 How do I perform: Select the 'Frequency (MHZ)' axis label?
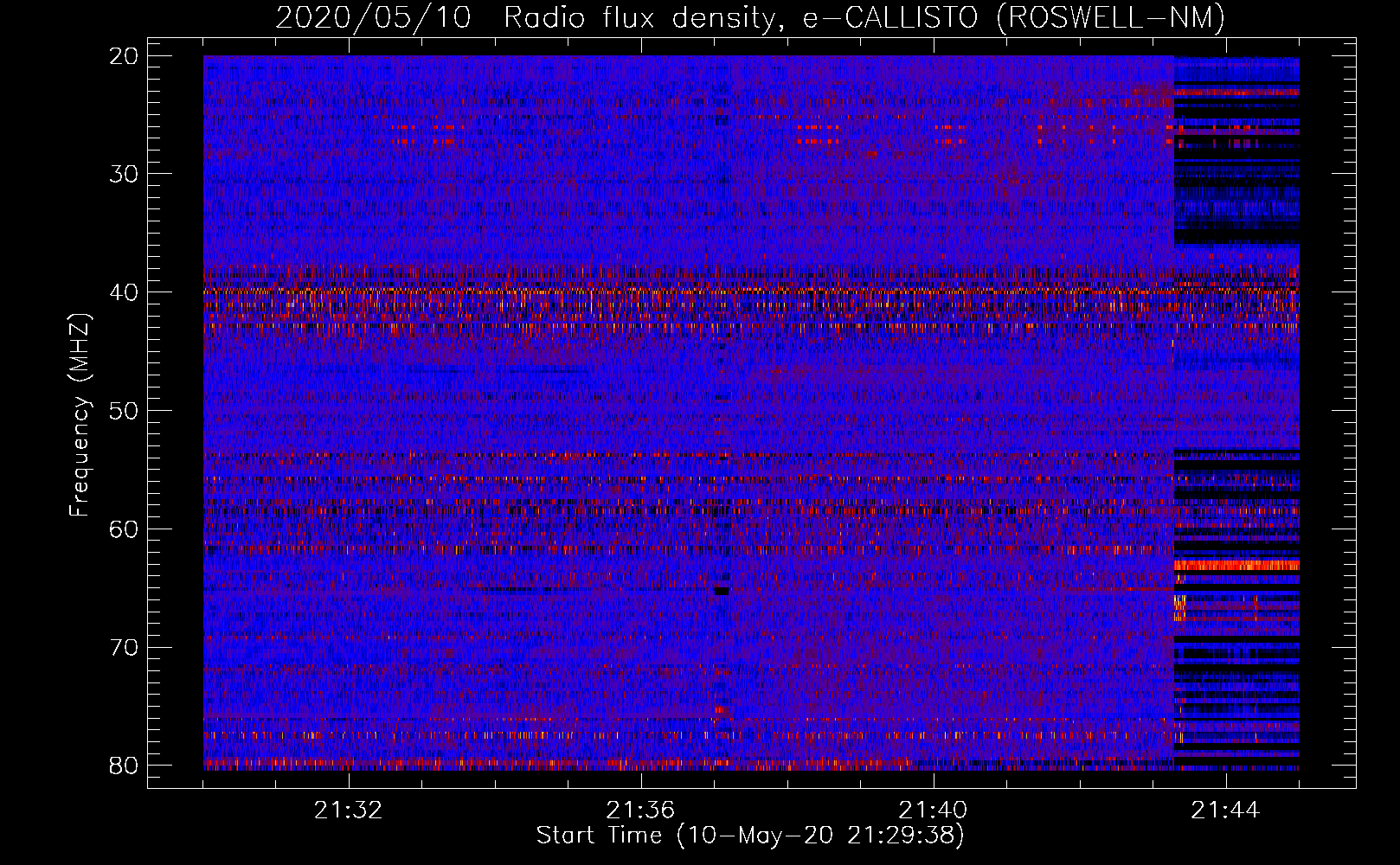[80, 415]
